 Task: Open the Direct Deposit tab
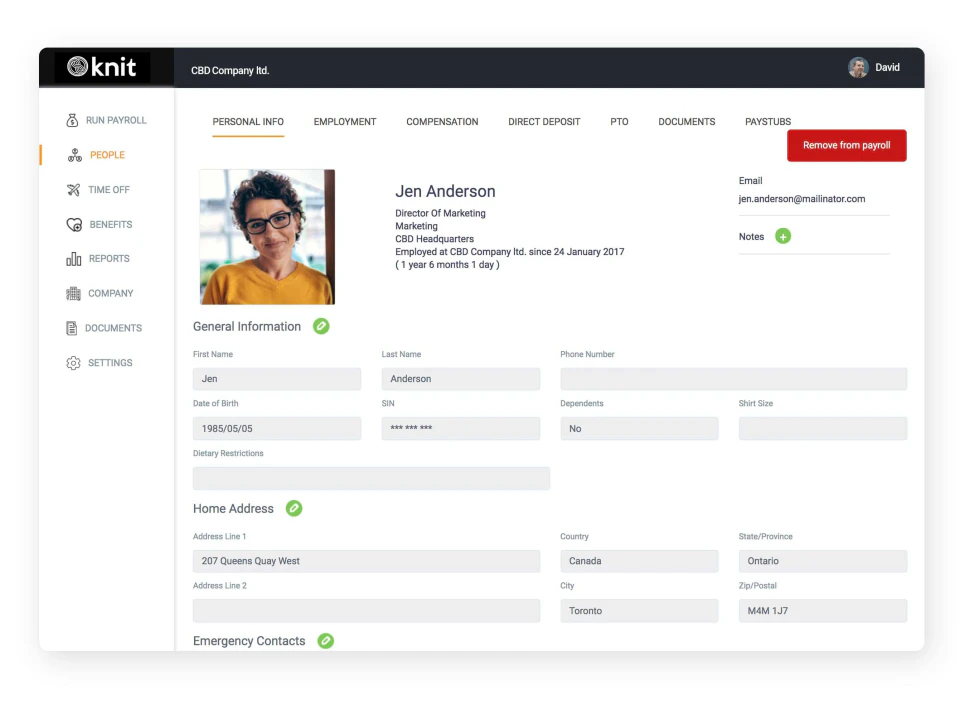pyautogui.click(x=543, y=121)
